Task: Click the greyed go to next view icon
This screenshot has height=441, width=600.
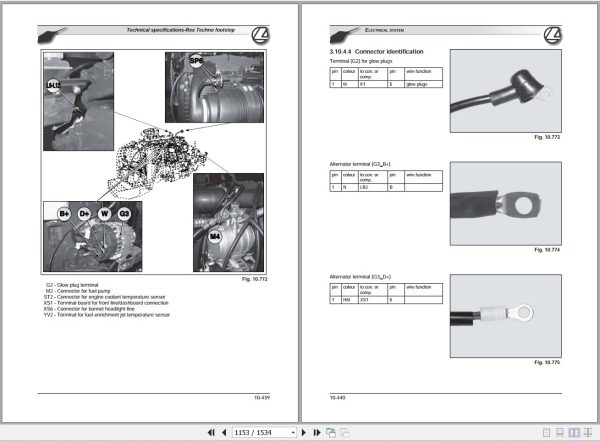Action: 345,433
